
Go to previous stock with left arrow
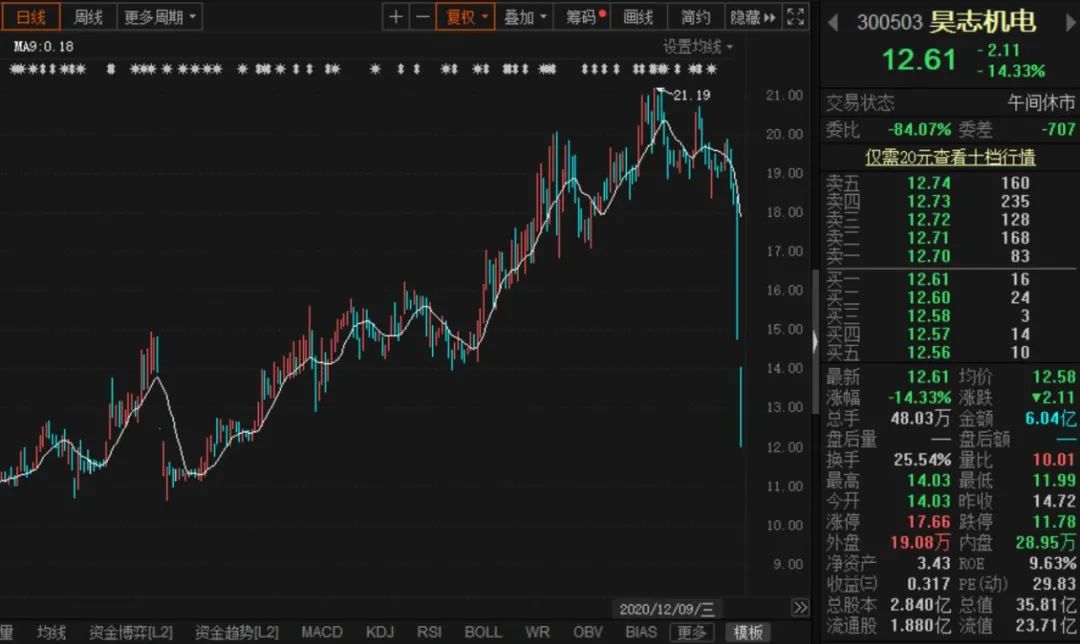coord(833,23)
